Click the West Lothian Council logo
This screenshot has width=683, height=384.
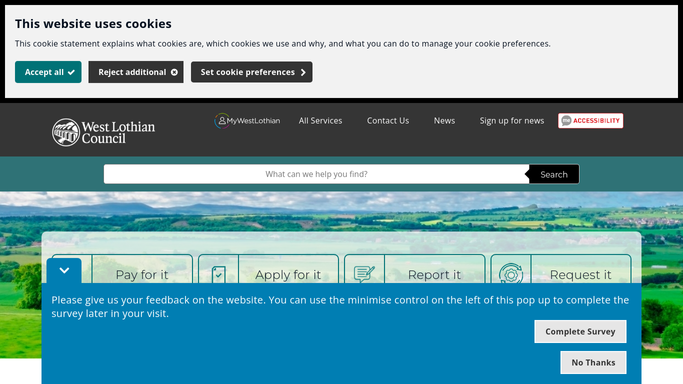coord(103,132)
